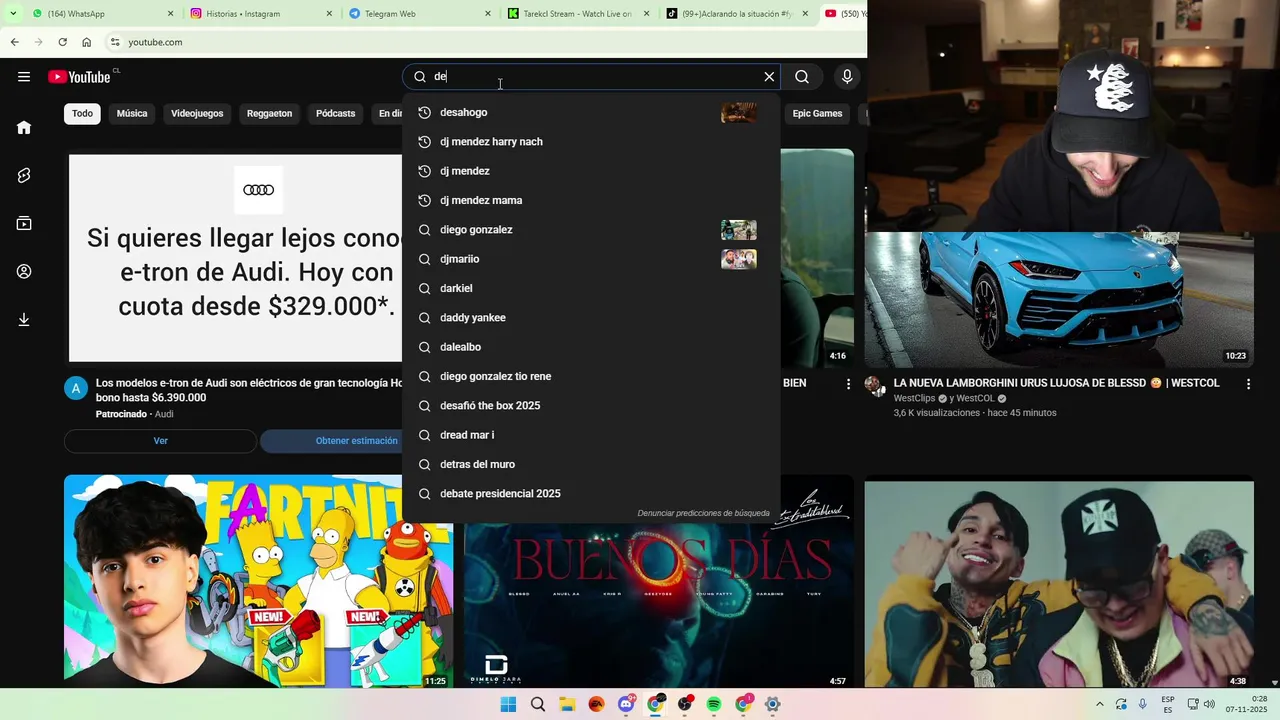Open the YouTube hamburger guide menu

pyautogui.click(x=24, y=77)
